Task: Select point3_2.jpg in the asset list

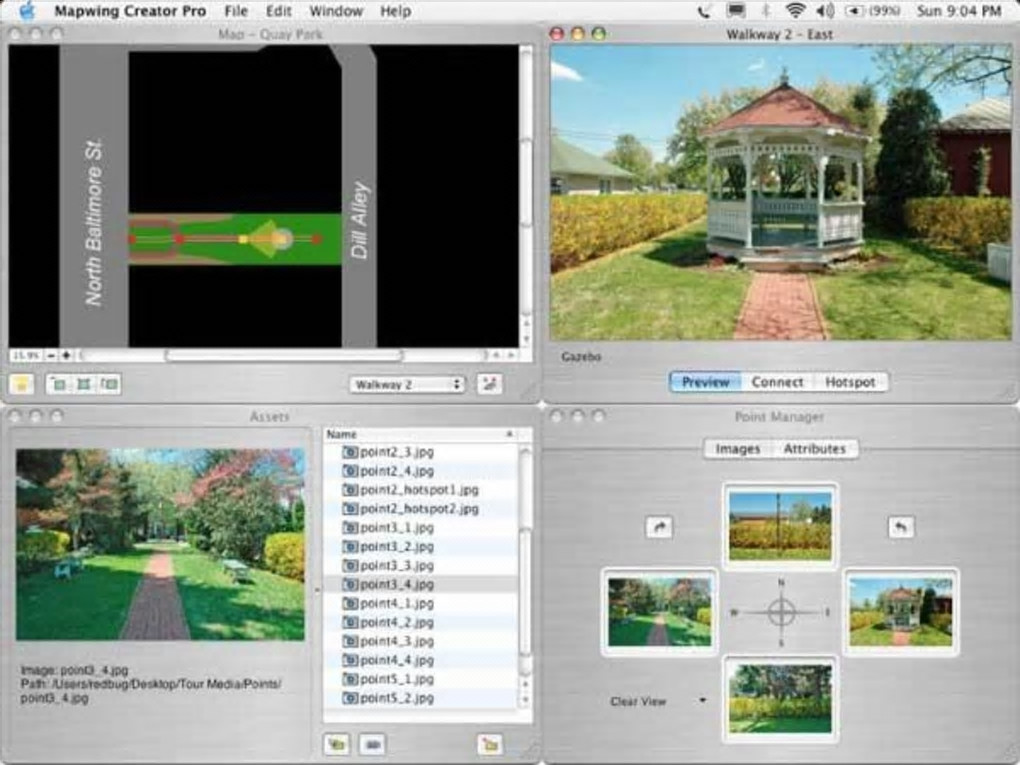Action: [x=421, y=546]
